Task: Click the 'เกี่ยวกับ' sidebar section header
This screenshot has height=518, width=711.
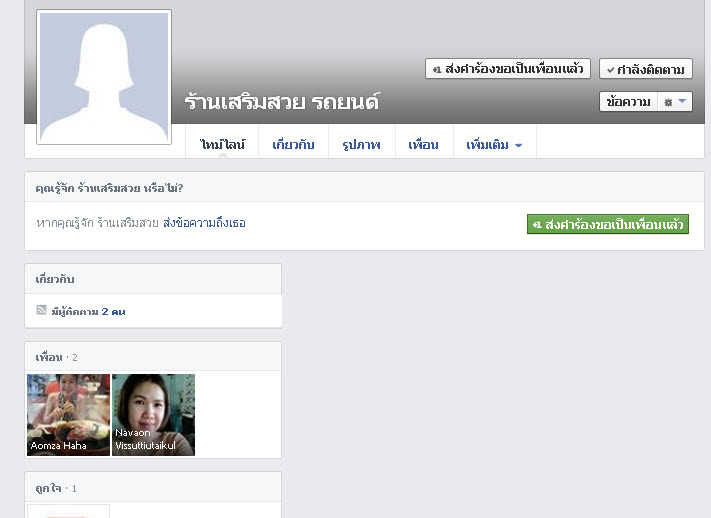Action: (55, 279)
